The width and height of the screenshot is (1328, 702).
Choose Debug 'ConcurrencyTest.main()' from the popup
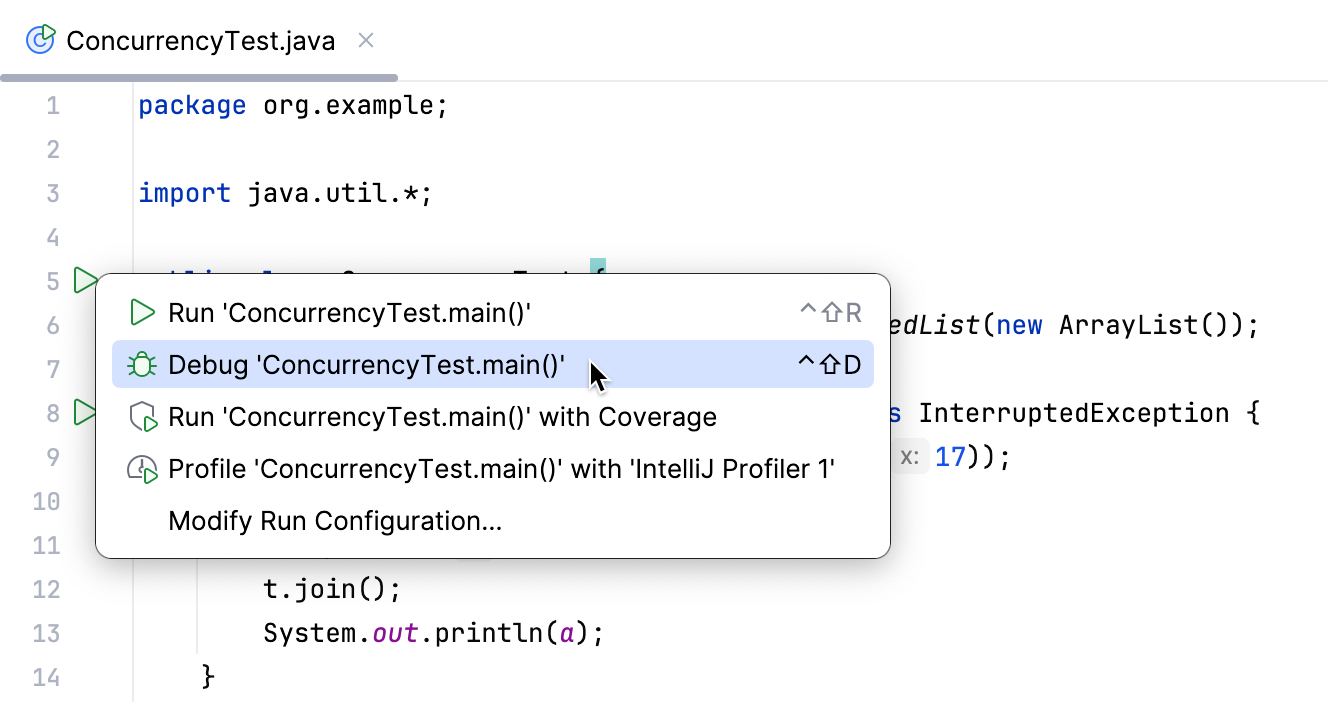tap(366, 365)
